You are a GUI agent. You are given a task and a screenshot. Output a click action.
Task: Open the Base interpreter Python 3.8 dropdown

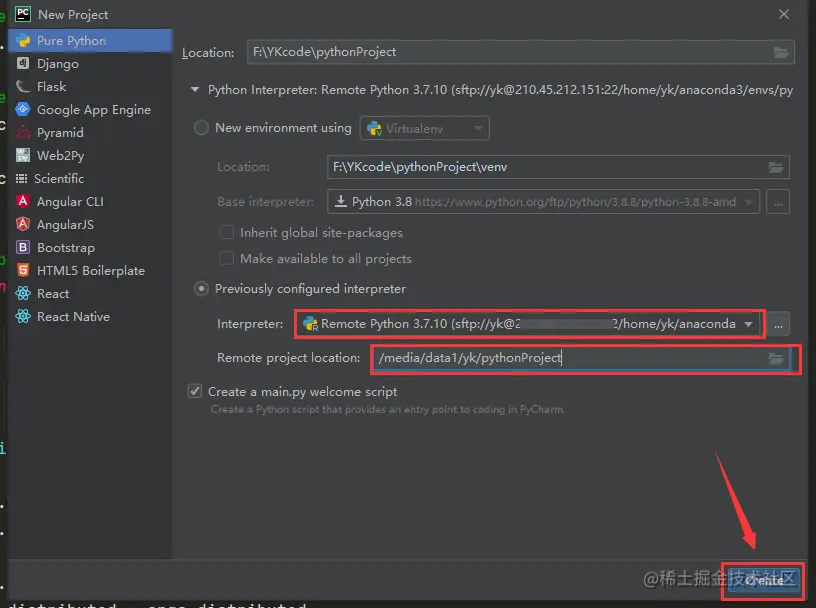[543, 201]
